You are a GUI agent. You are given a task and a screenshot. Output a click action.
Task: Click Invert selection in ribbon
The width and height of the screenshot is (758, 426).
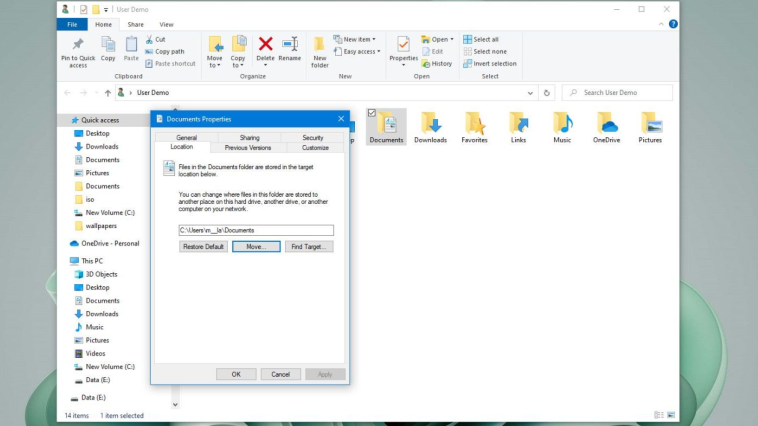[490, 63]
